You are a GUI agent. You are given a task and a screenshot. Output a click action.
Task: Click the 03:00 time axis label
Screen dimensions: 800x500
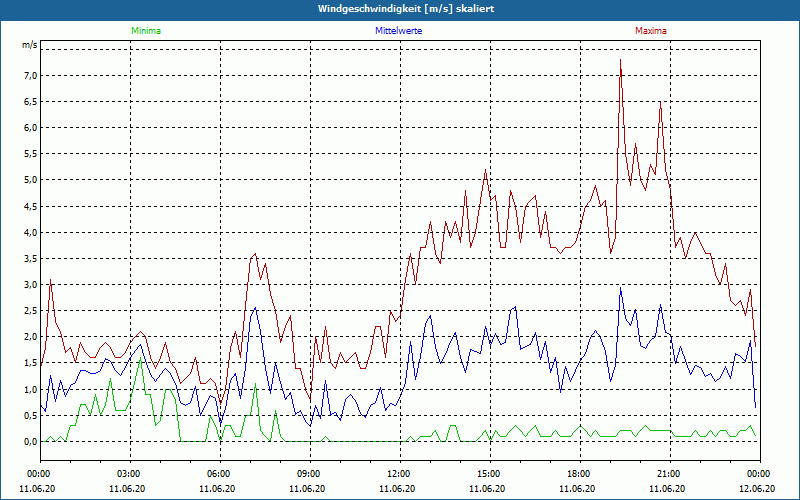pyautogui.click(x=130, y=474)
